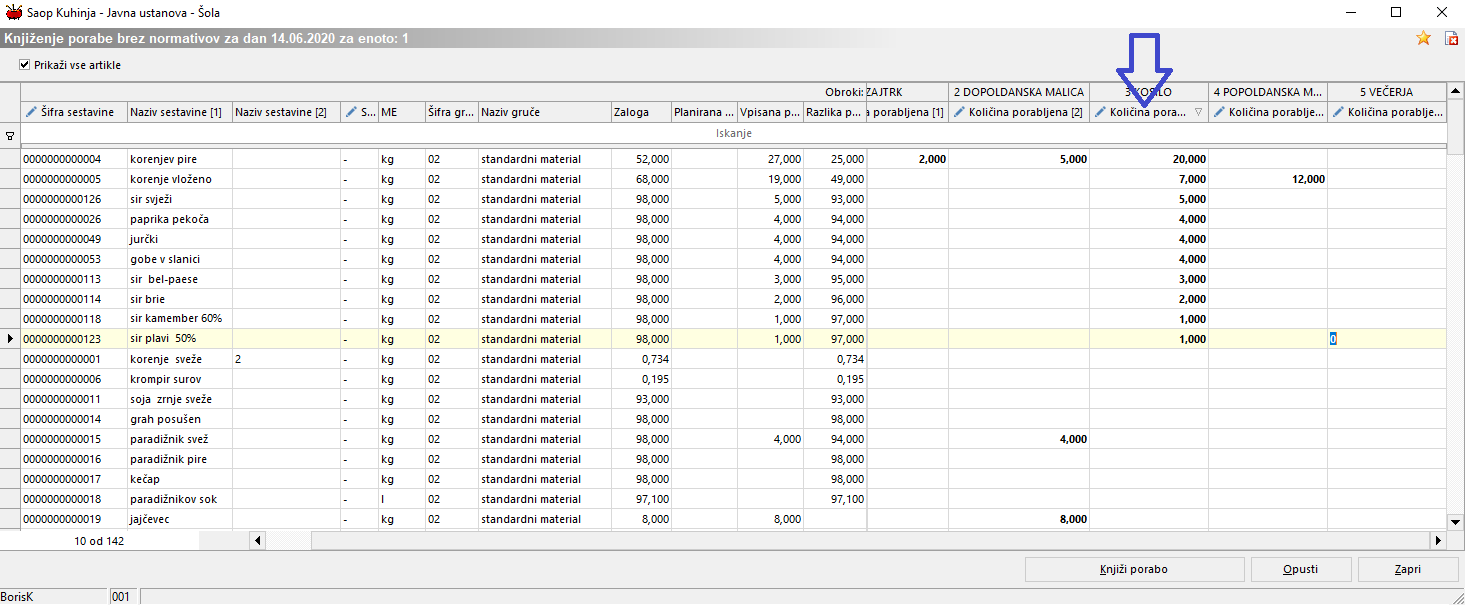
Task: Select the 5 VEČERJA meal band header
Action: pyautogui.click(x=1386, y=92)
